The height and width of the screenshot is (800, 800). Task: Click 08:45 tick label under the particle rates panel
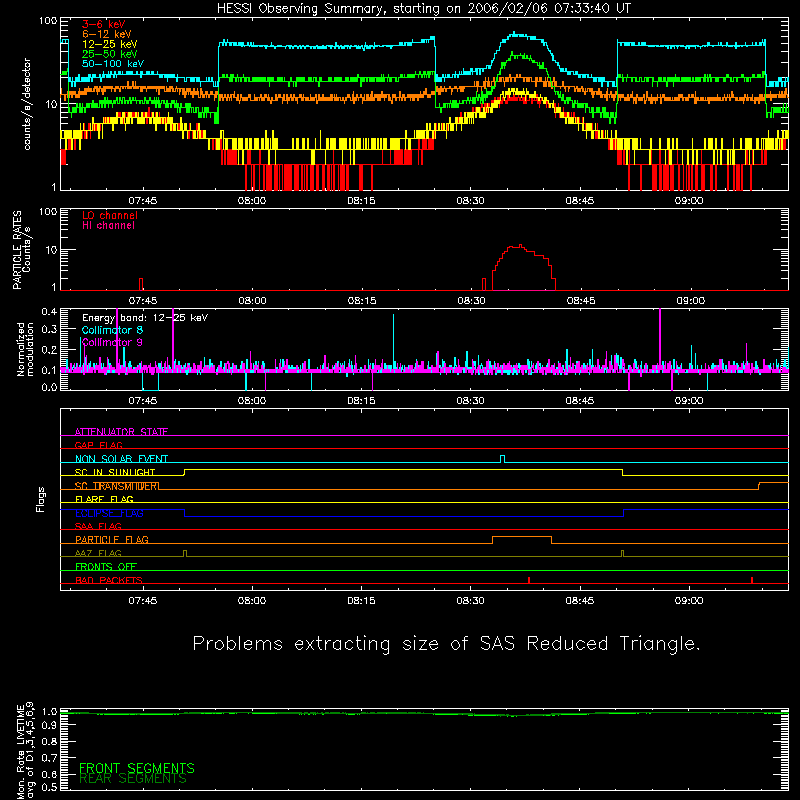click(581, 301)
